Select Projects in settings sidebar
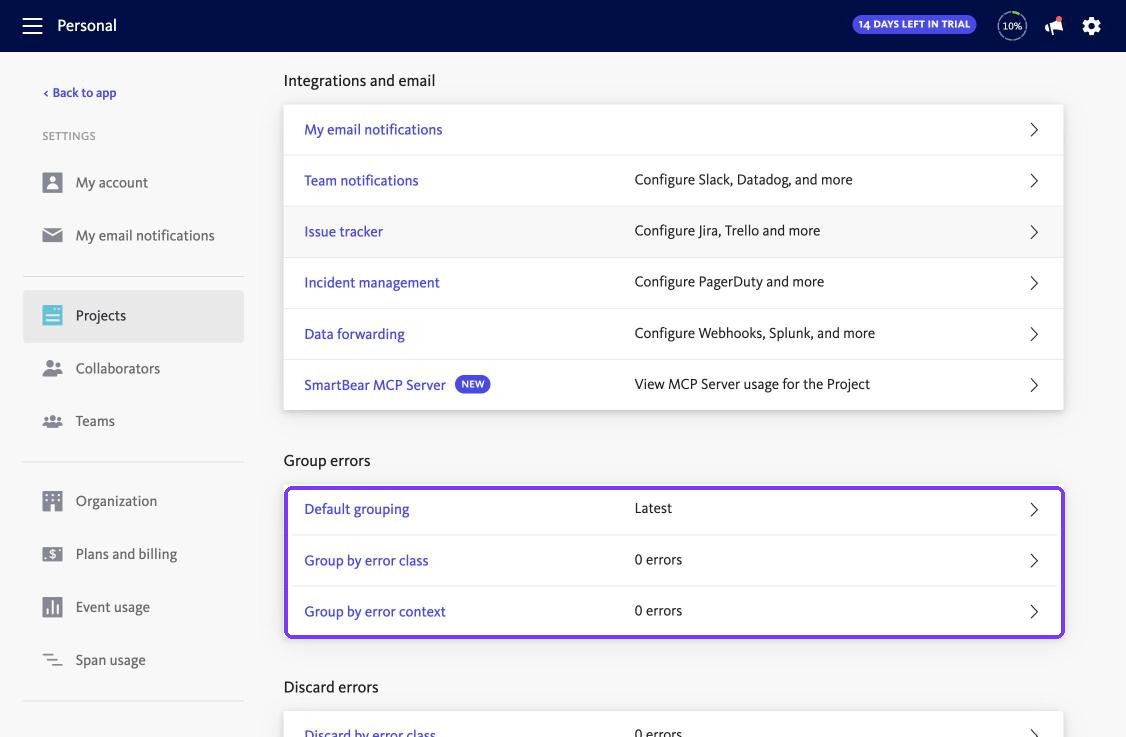Image resolution: width=1126 pixels, height=737 pixels. [134, 316]
